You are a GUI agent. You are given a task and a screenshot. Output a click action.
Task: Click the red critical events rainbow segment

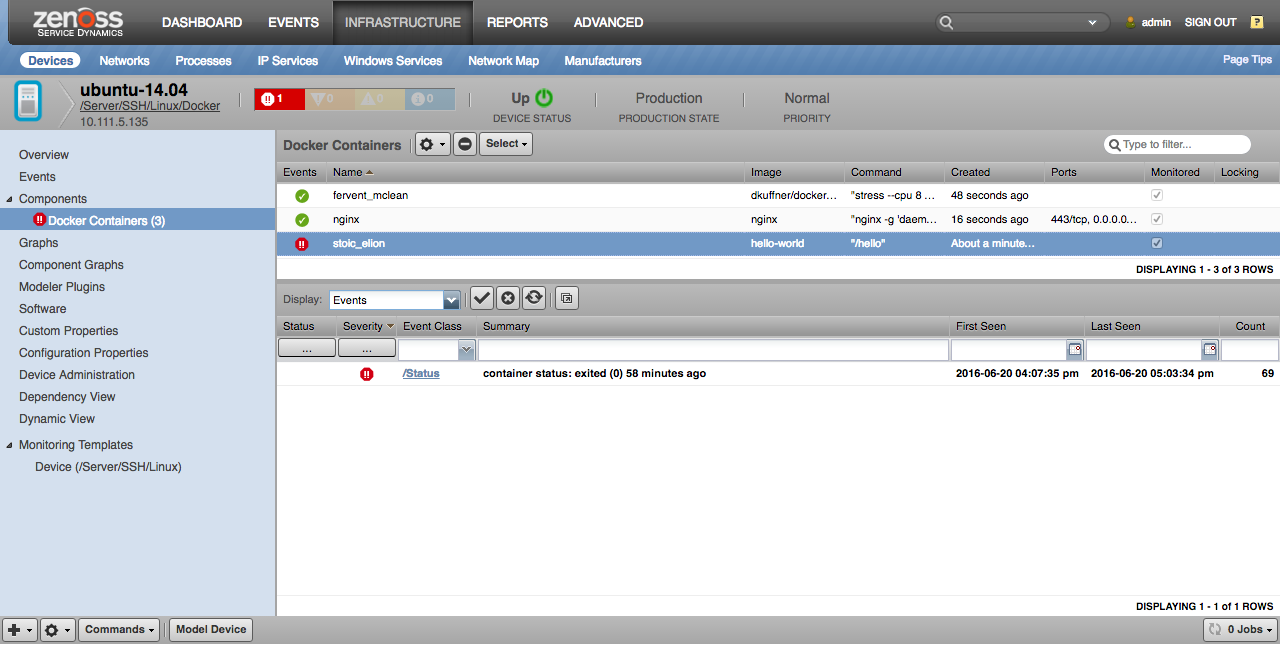coord(280,99)
